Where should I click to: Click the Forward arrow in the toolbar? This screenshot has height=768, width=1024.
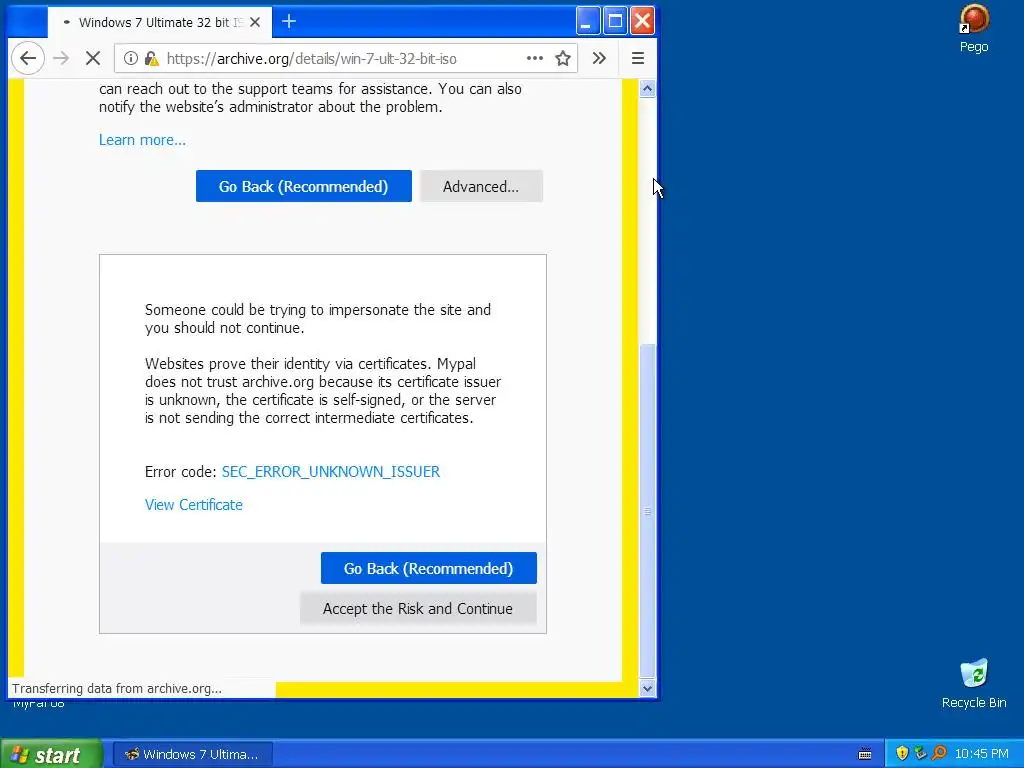click(x=61, y=58)
